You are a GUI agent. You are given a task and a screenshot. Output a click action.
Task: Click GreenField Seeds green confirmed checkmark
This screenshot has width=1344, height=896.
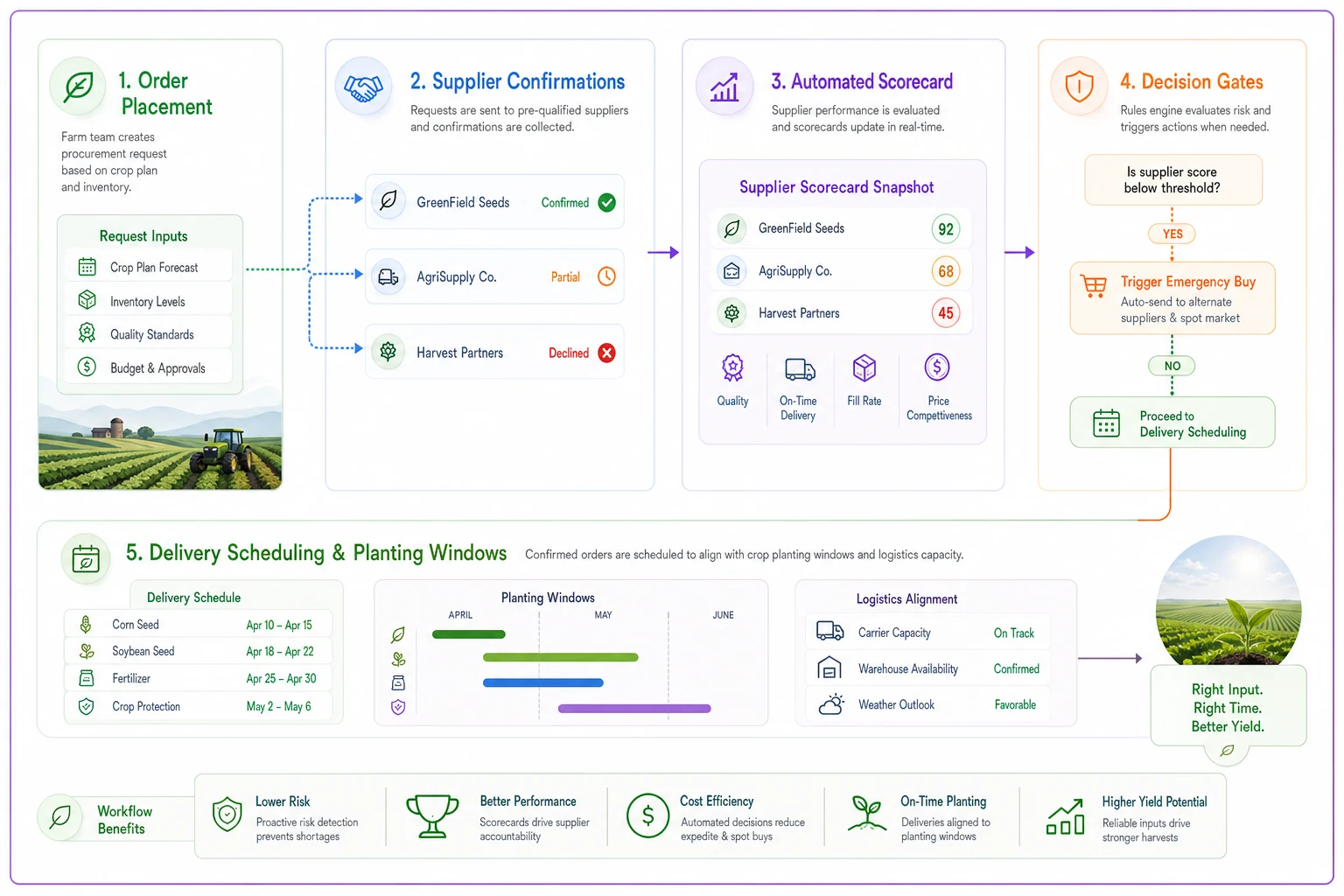pos(606,203)
